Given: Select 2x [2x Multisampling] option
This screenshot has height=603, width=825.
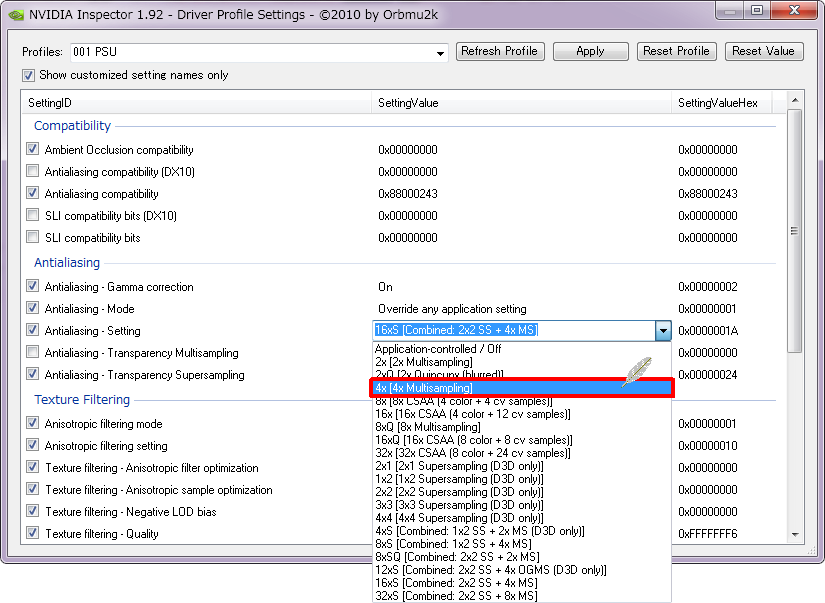Looking at the screenshot, I should 521,362.
